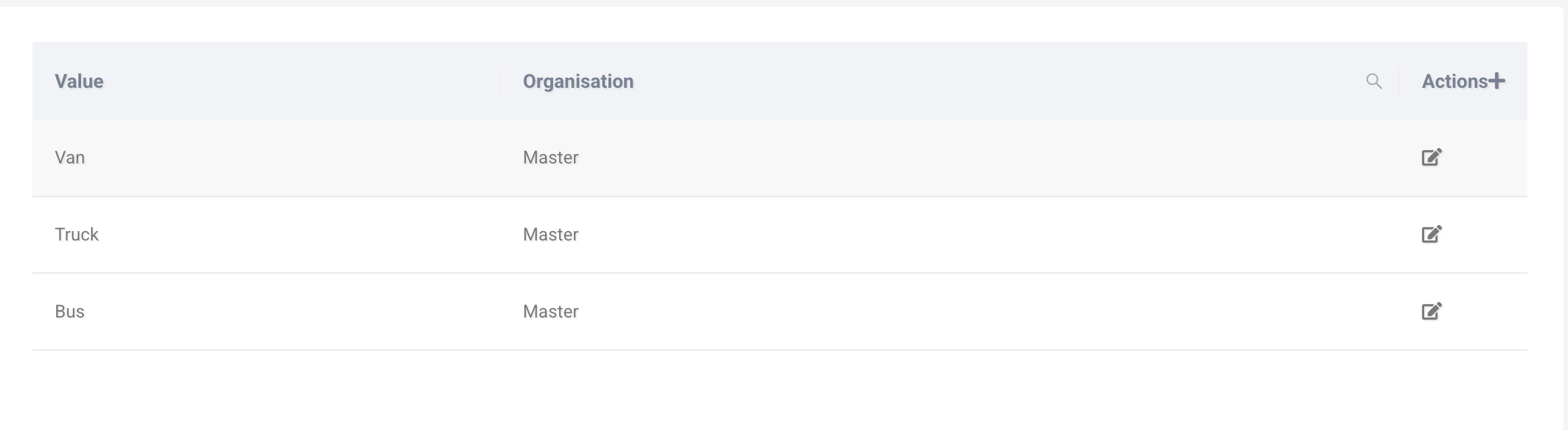Click the edit icon for Van row

tap(1431, 157)
